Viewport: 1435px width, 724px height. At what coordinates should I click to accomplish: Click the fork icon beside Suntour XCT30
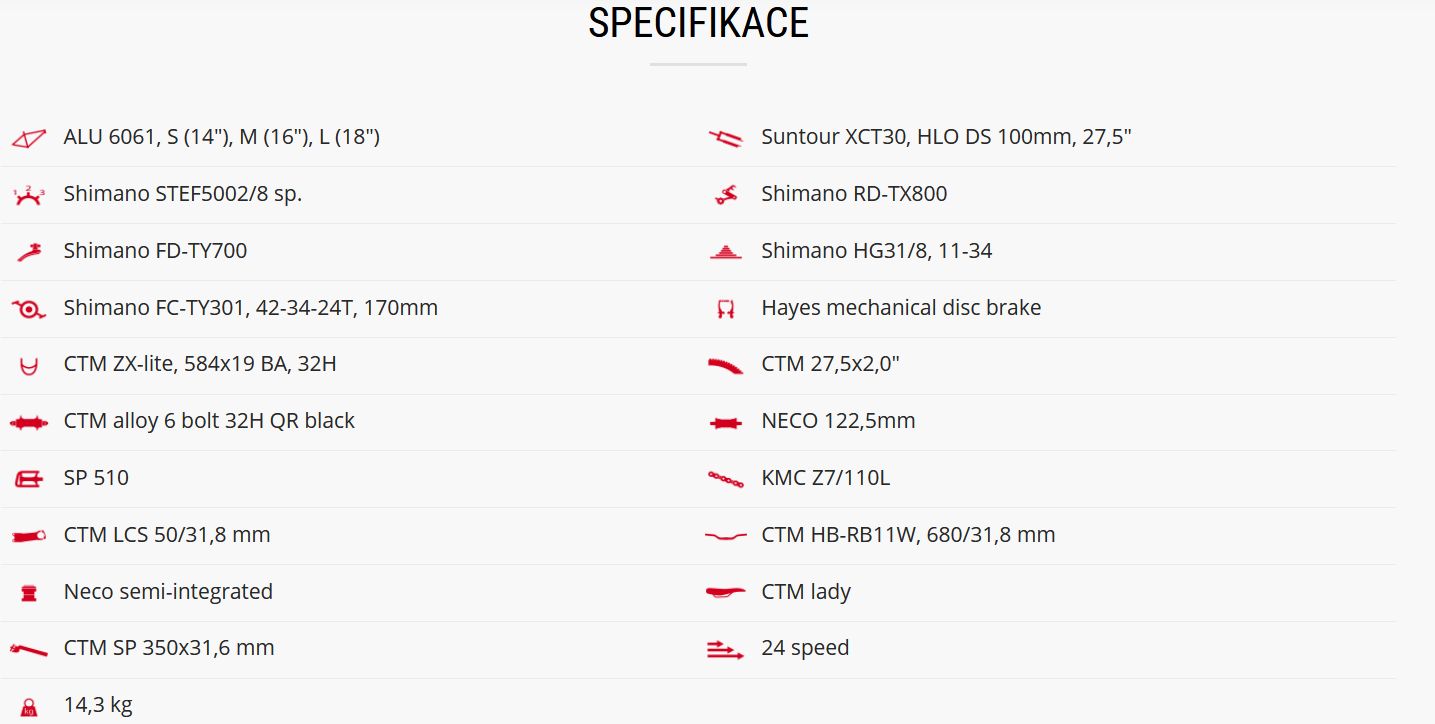(726, 138)
